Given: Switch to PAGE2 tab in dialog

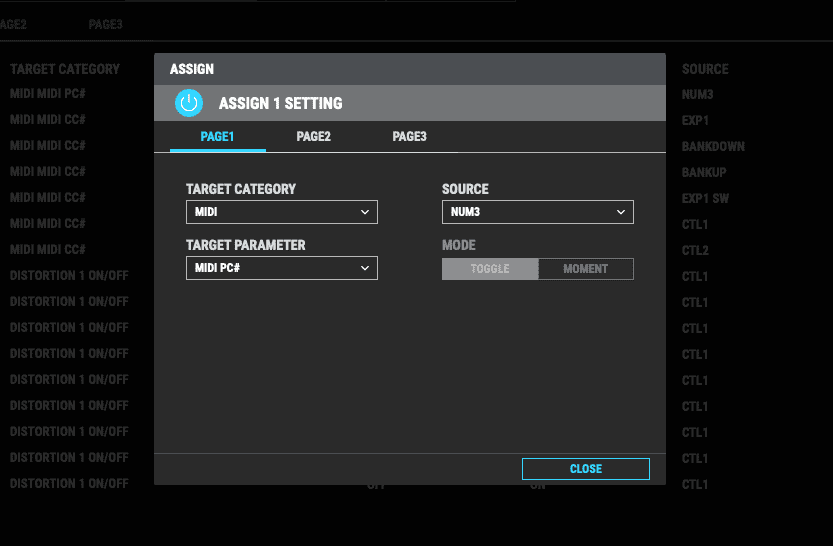Looking at the screenshot, I should (313, 136).
